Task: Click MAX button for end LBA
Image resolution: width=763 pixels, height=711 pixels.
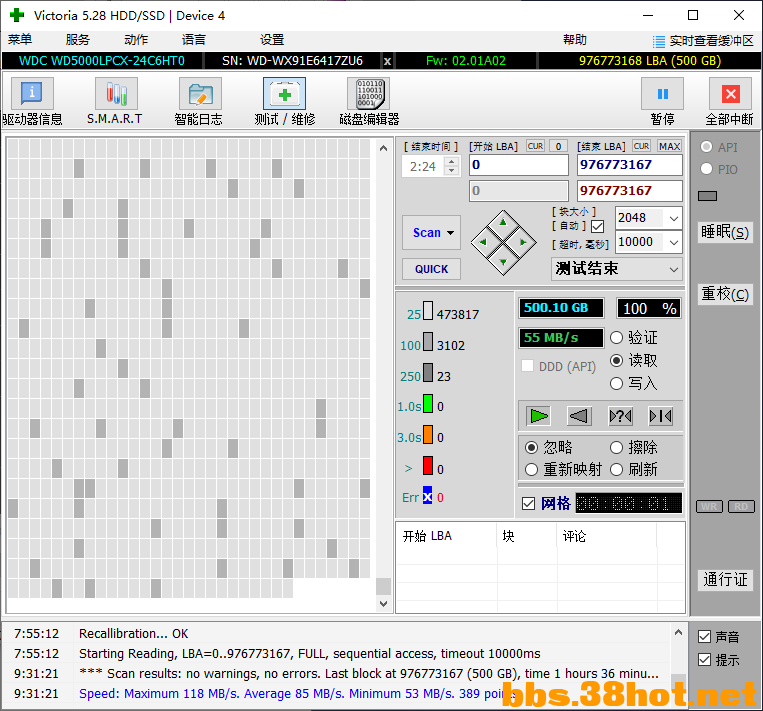Action: 670,146
